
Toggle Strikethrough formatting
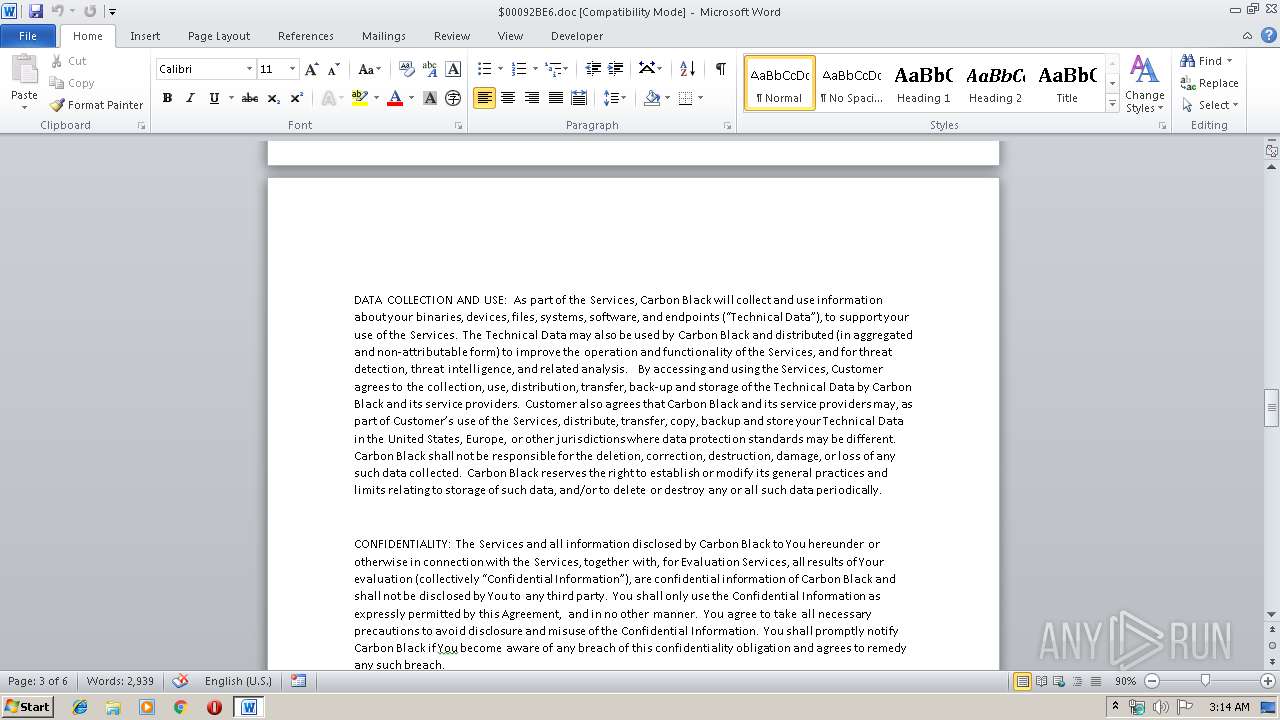pos(250,98)
